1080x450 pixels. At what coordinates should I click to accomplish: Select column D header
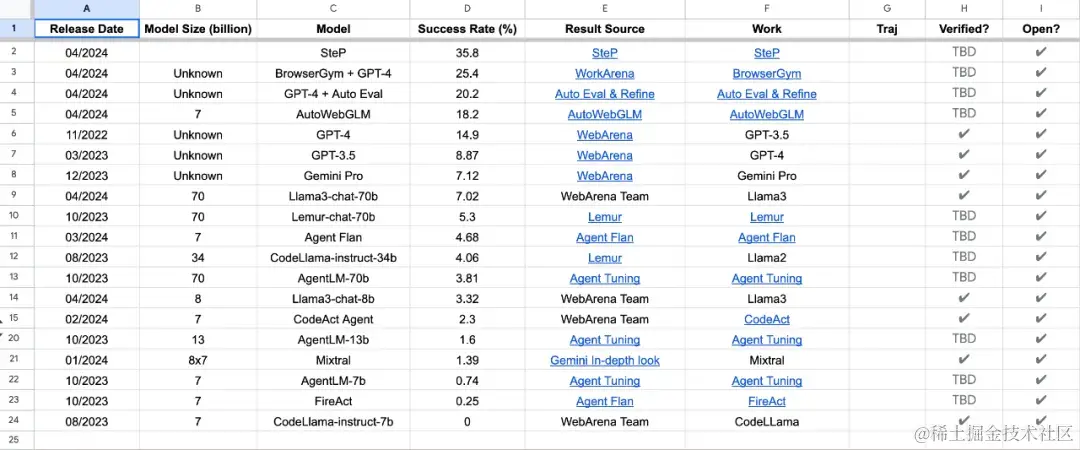click(x=466, y=8)
